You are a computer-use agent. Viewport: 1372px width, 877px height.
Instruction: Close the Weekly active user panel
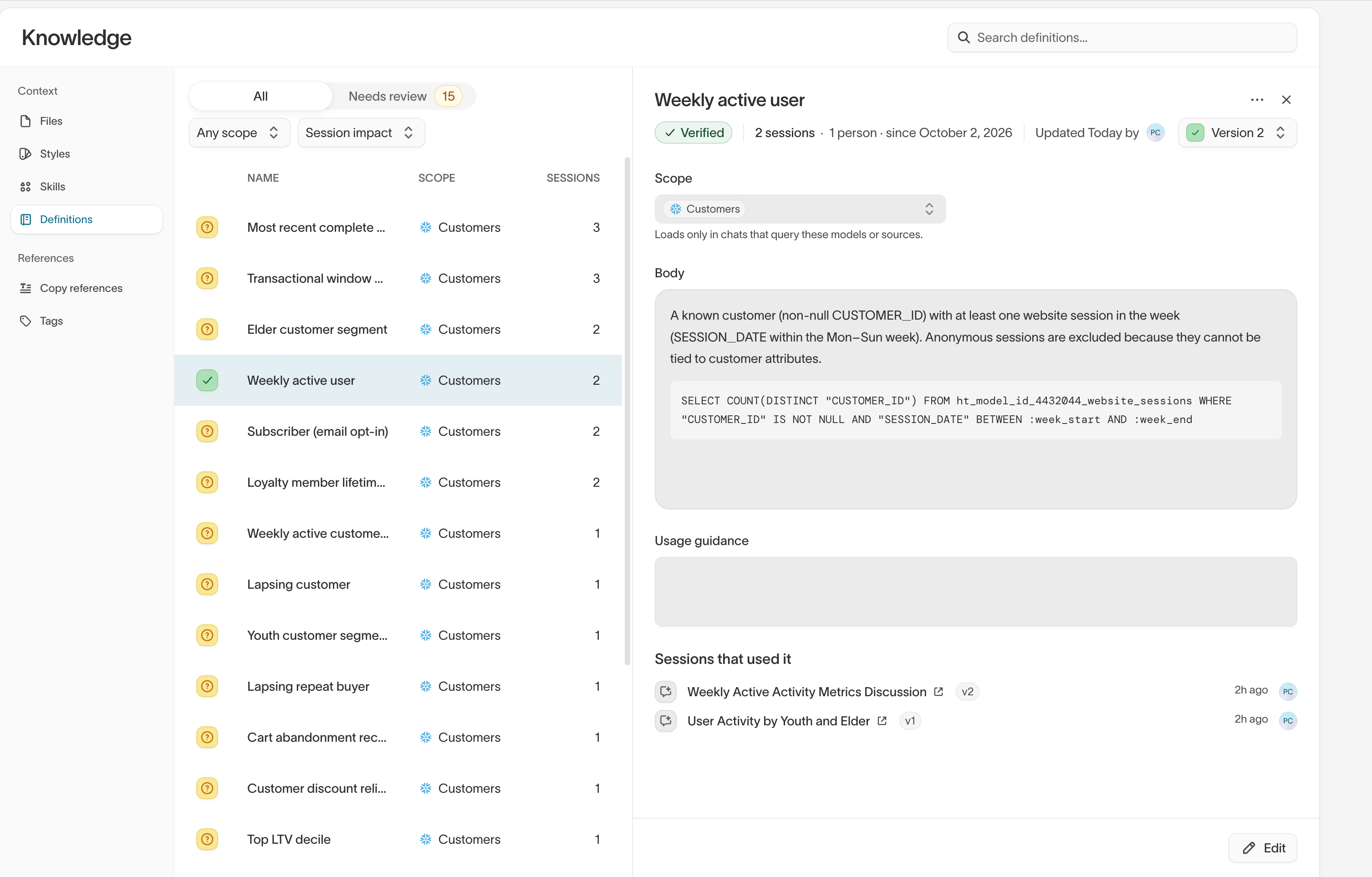1286,100
